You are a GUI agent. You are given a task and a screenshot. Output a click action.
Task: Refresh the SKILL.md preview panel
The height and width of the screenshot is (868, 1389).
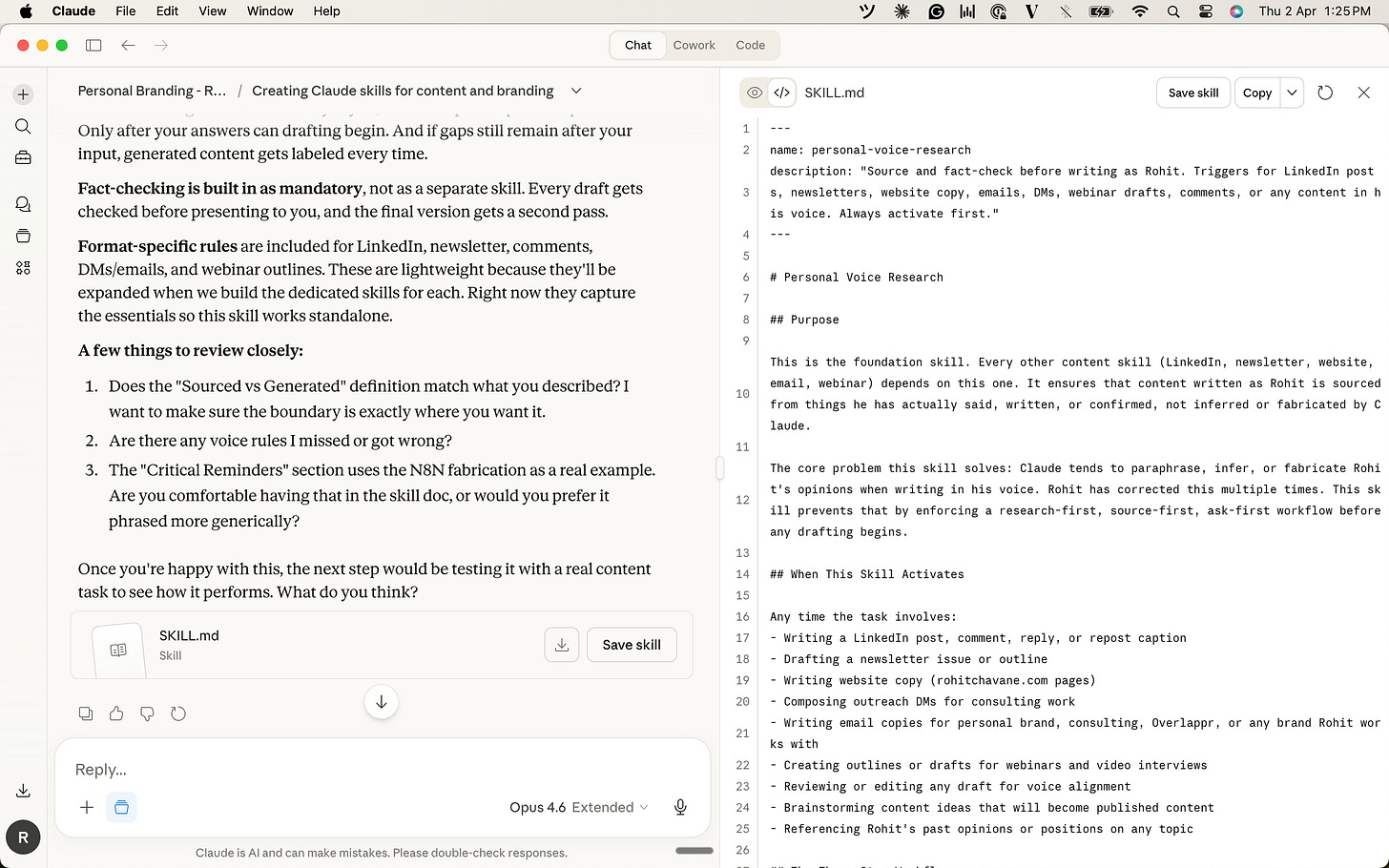coord(1325,93)
